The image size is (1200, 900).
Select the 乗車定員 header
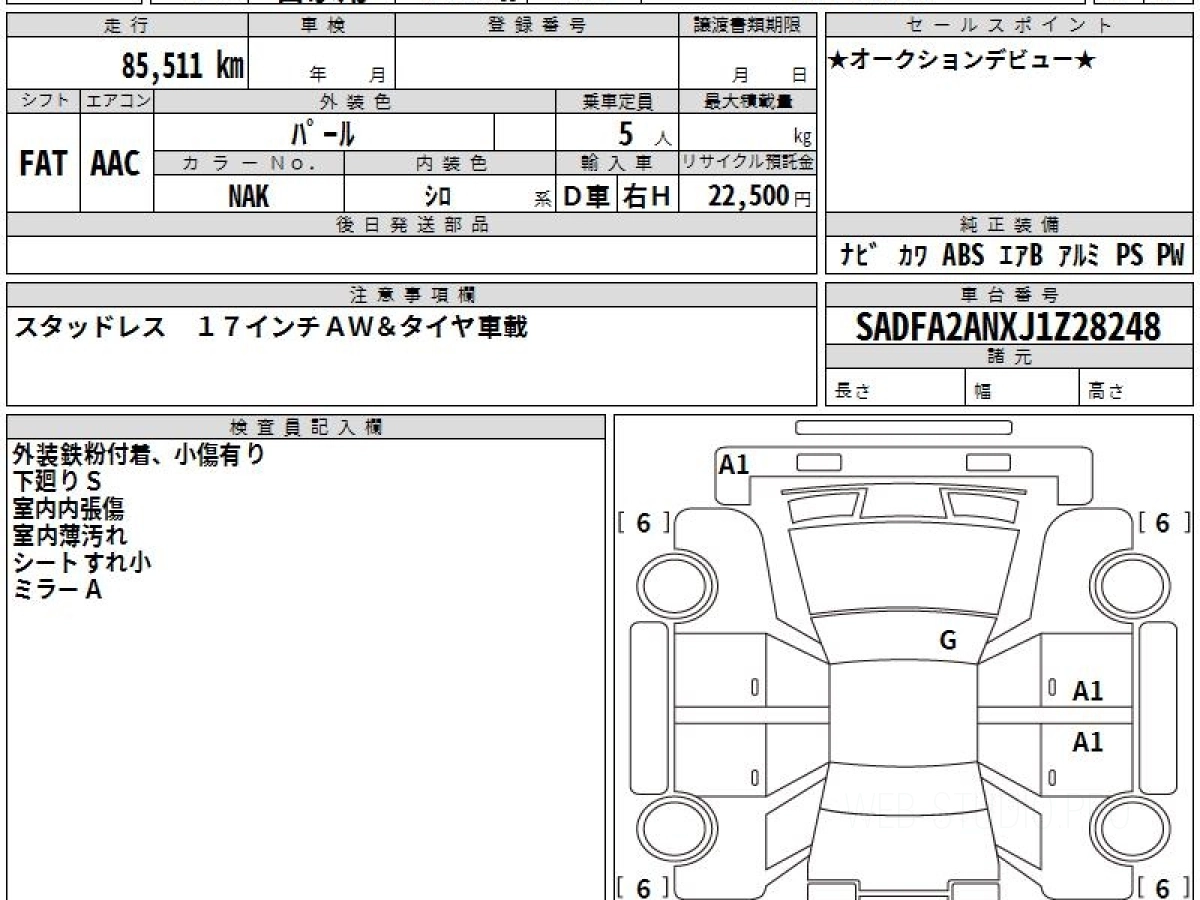[x=618, y=101]
